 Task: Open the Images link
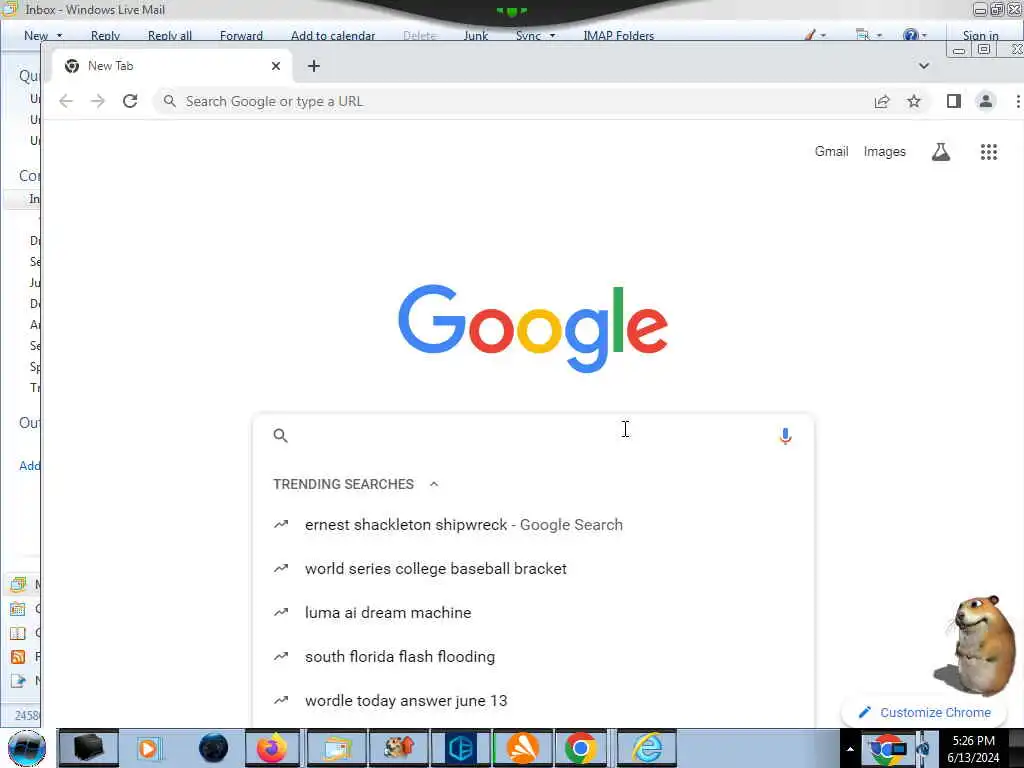(884, 152)
